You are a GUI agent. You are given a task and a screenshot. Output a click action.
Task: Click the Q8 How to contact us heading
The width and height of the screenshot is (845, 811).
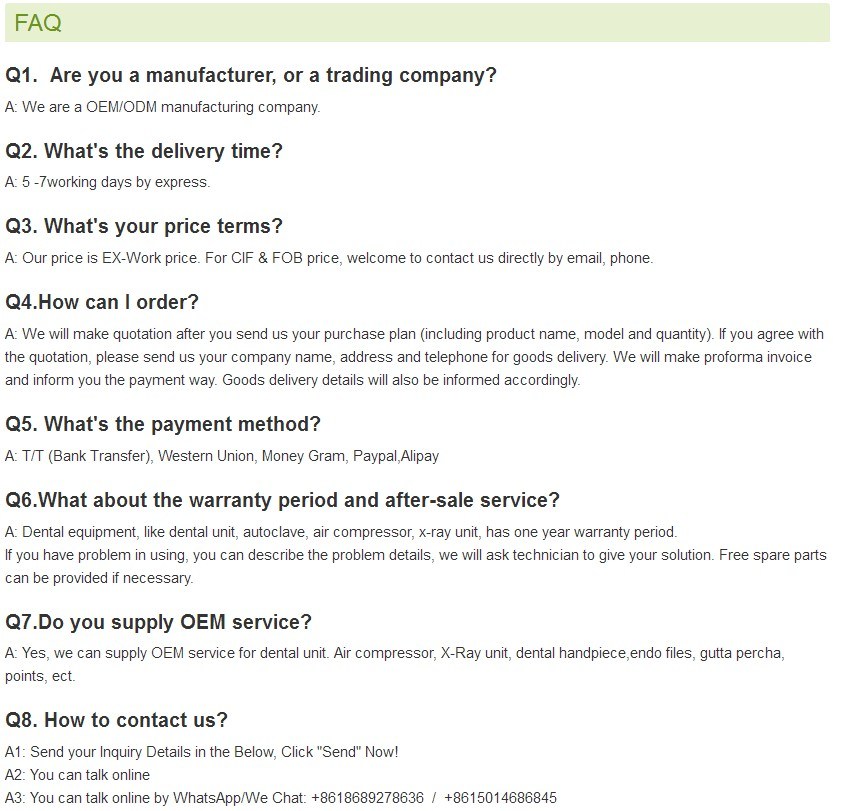point(117,720)
